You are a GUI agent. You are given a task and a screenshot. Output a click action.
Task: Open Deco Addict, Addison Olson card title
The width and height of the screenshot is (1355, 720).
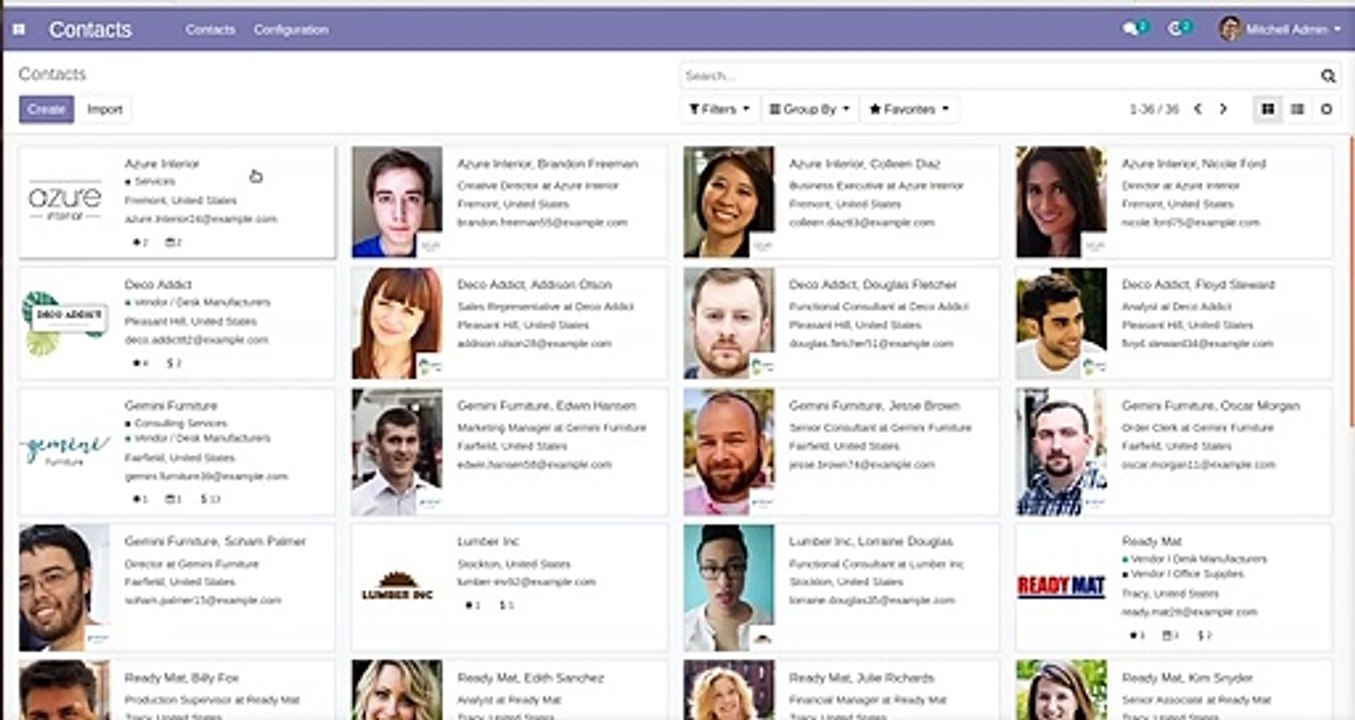click(x=534, y=284)
